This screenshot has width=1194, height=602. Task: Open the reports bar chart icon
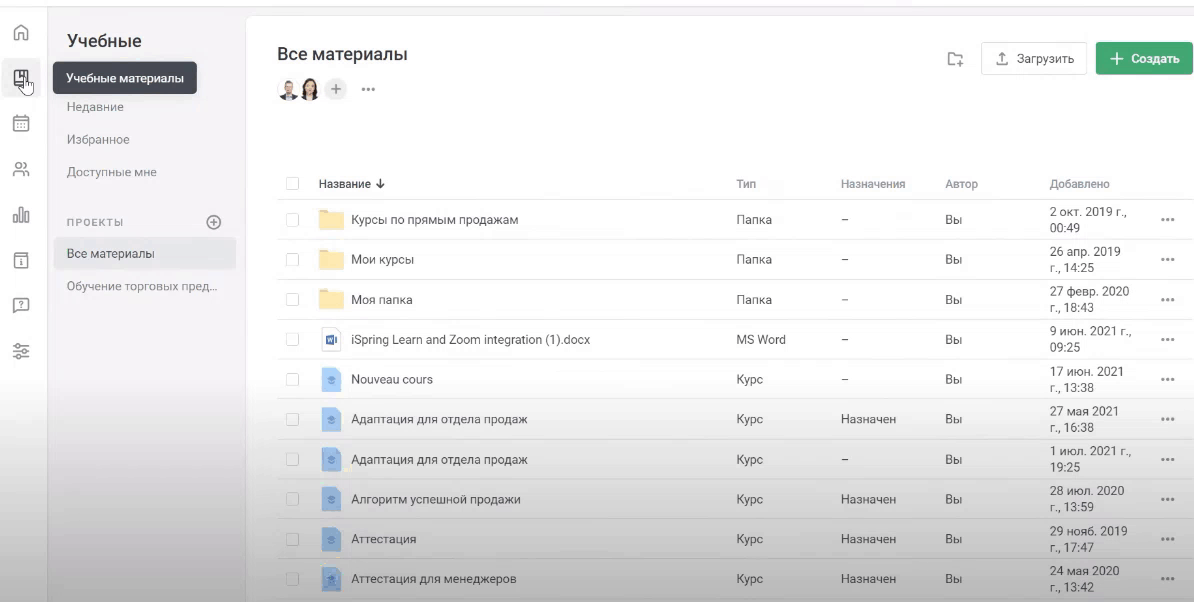[x=20, y=214]
